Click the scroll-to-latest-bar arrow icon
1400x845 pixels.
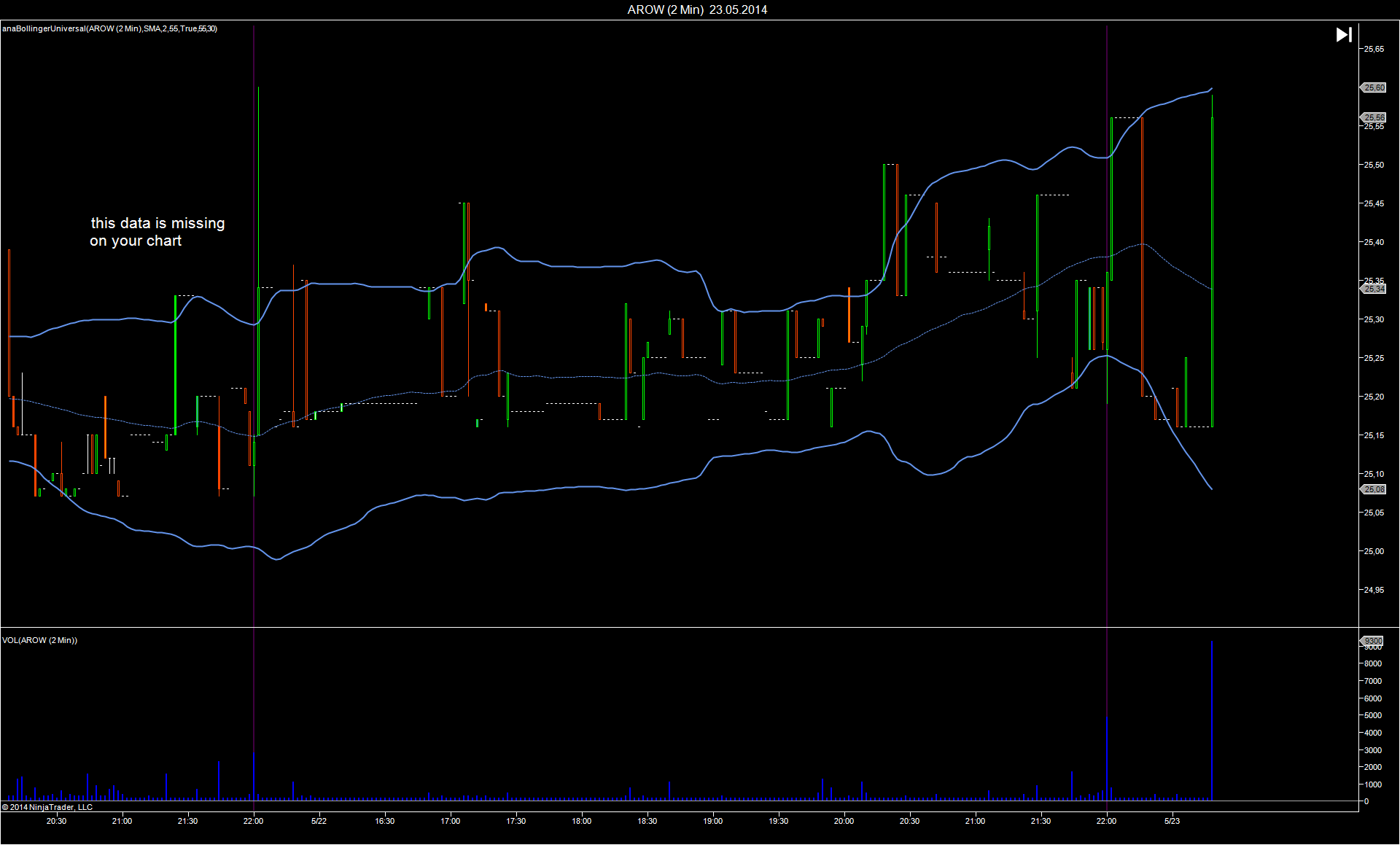pos(1344,34)
